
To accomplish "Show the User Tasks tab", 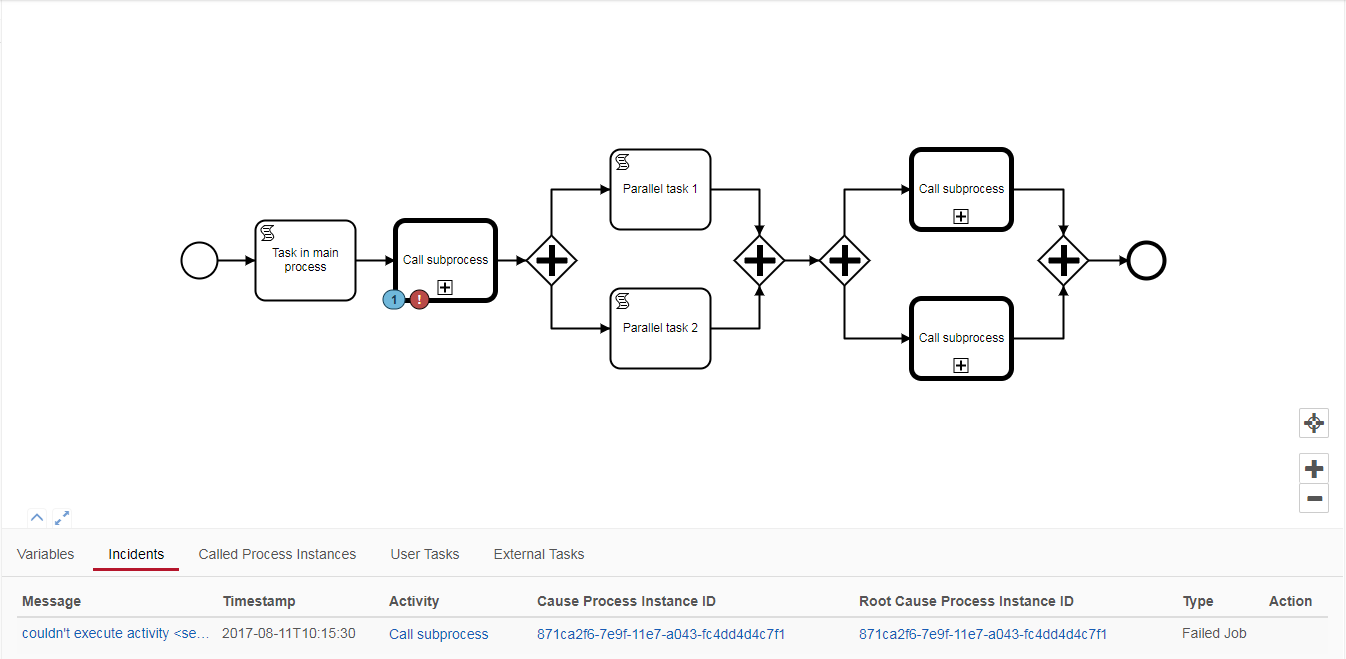I will 425,554.
